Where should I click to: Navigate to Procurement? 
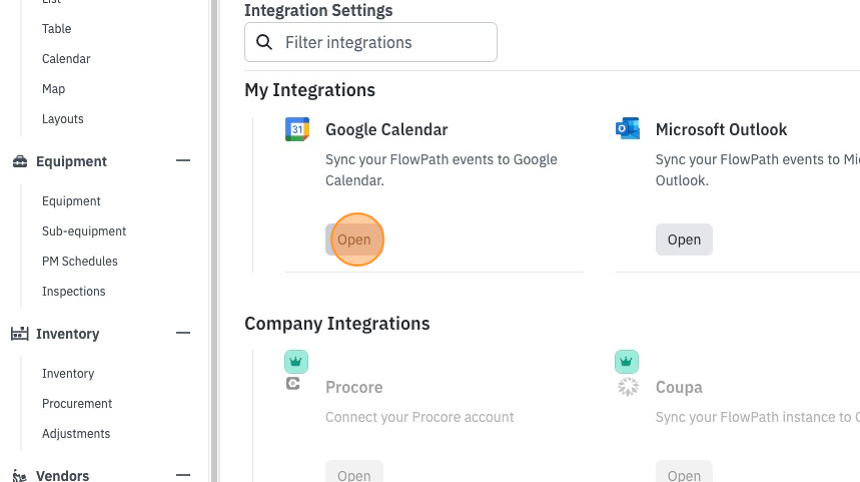[x=77, y=404]
